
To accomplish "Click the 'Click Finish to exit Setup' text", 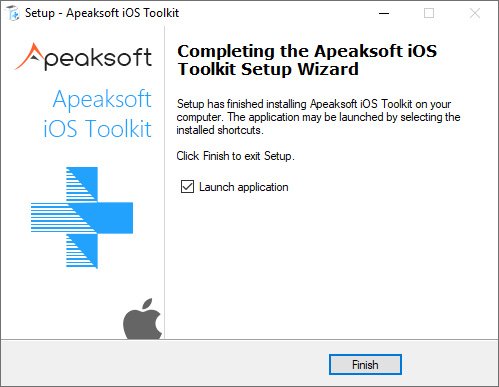I will tap(235, 156).
